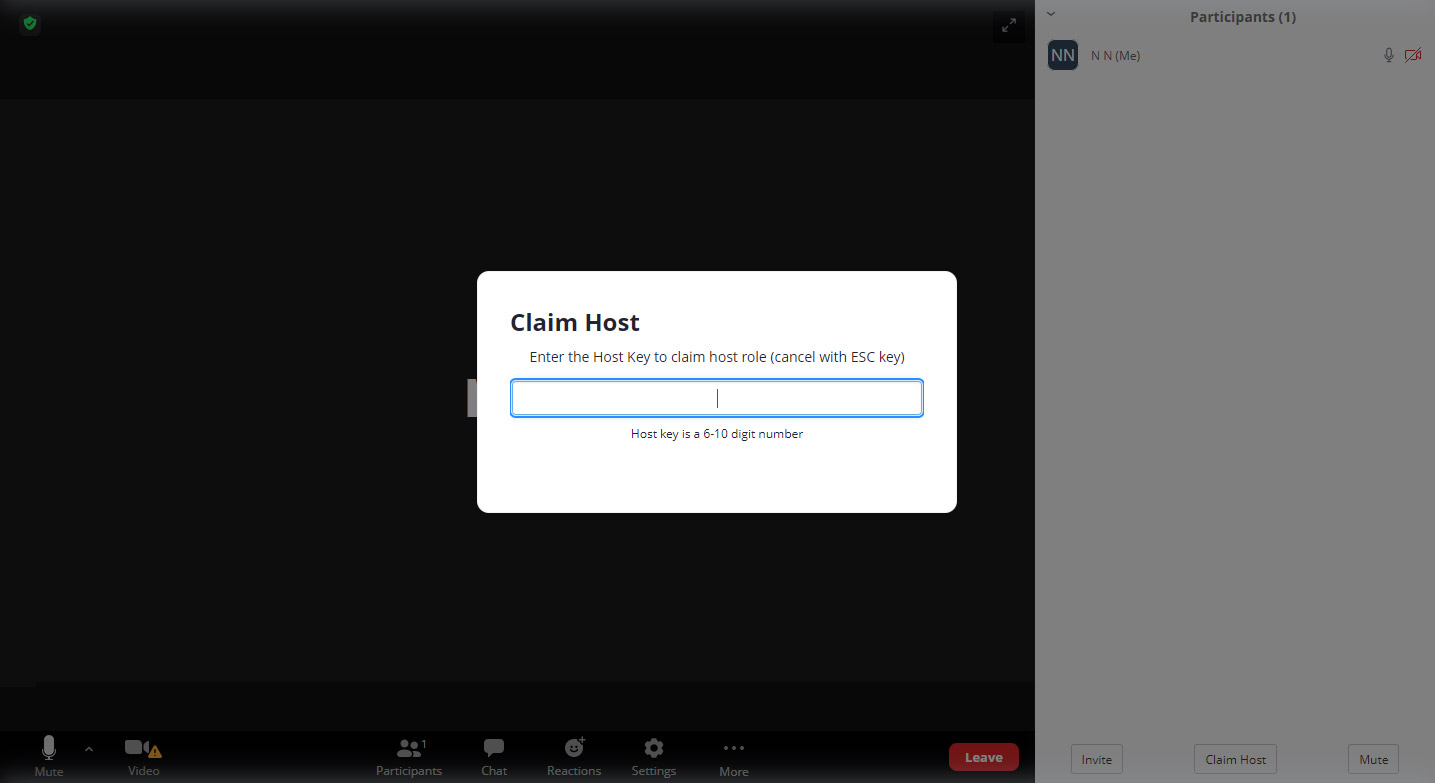Image resolution: width=1435 pixels, height=783 pixels.
Task: Focus the Host Key input field
Action: pos(717,398)
